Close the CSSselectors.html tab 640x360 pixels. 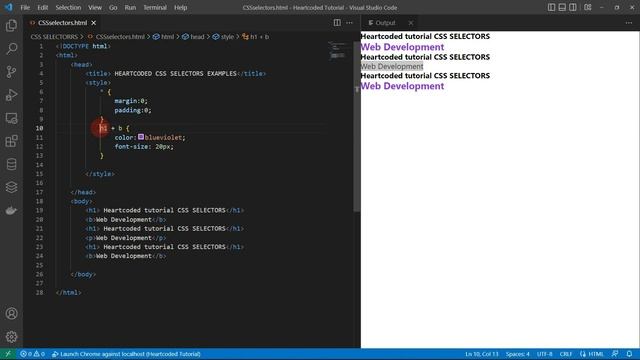coord(94,23)
